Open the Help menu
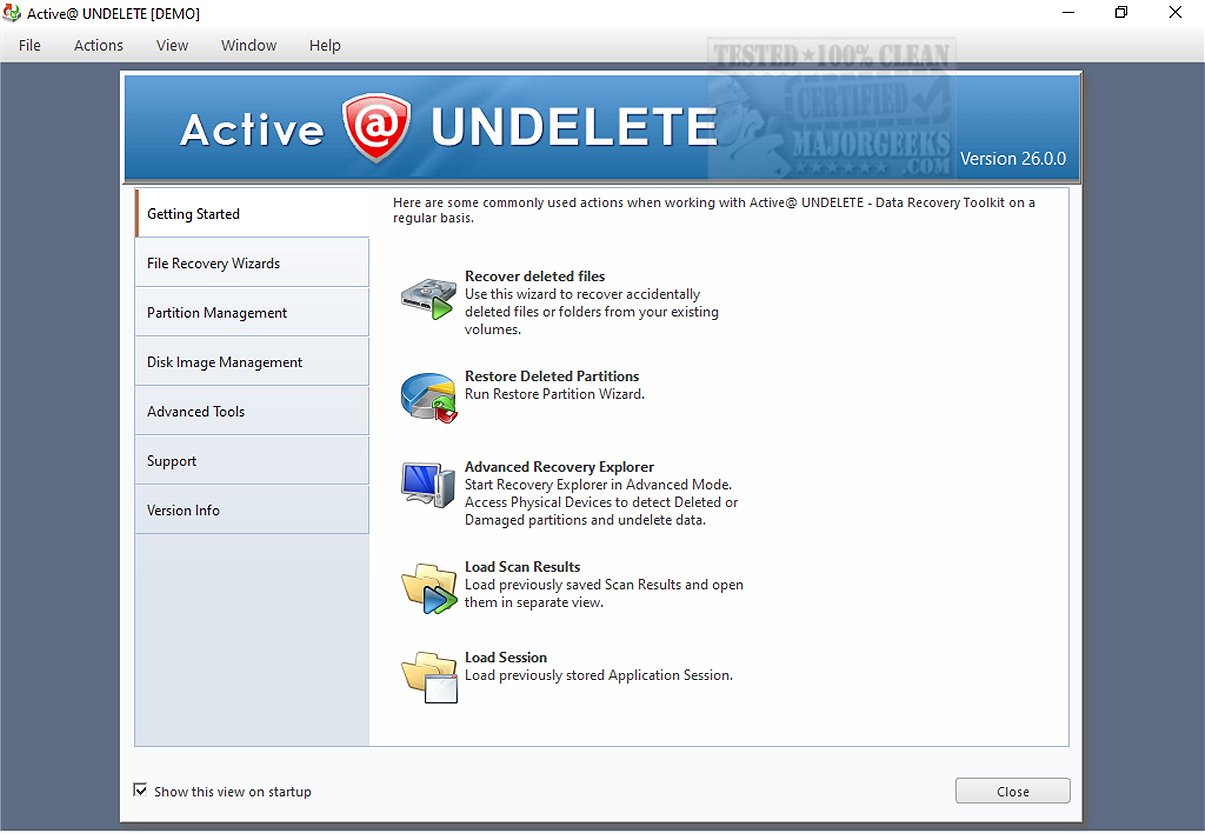The height and width of the screenshot is (834, 1205). click(x=325, y=45)
